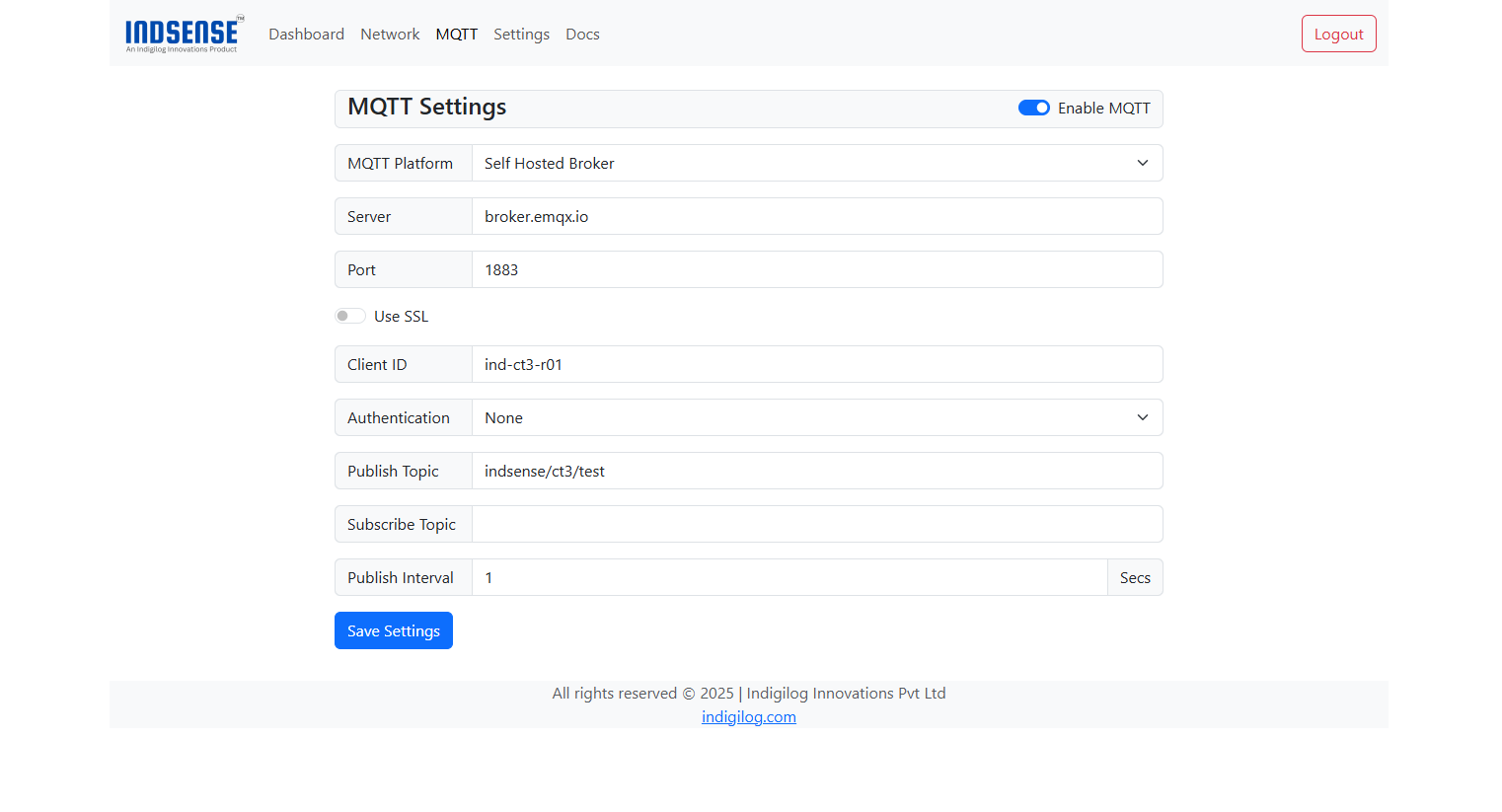This screenshot has height=812, width=1502.
Task: Follow the indigilog.com footer link
Action: pos(748,716)
